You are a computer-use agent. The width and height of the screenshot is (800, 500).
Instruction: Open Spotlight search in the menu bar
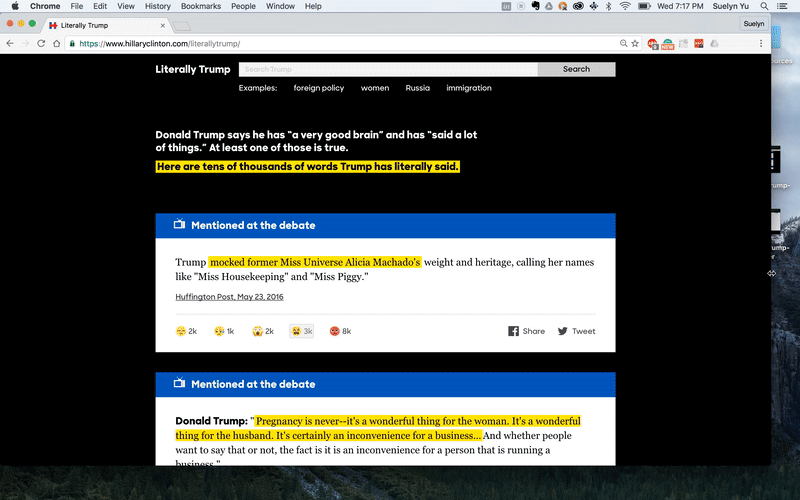coord(764,6)
